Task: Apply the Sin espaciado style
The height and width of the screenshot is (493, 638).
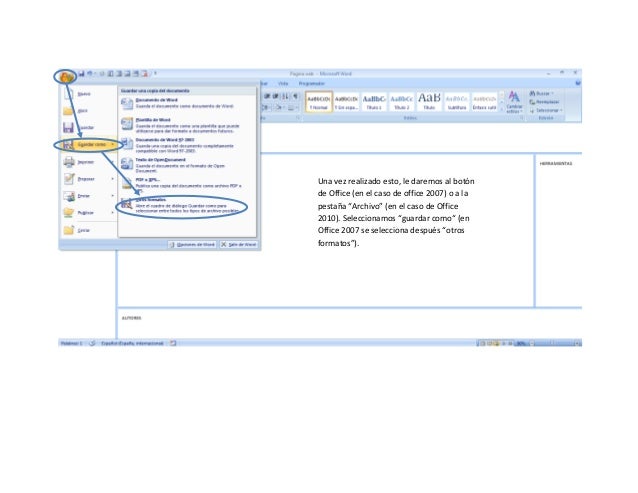Action: point(346,102)
